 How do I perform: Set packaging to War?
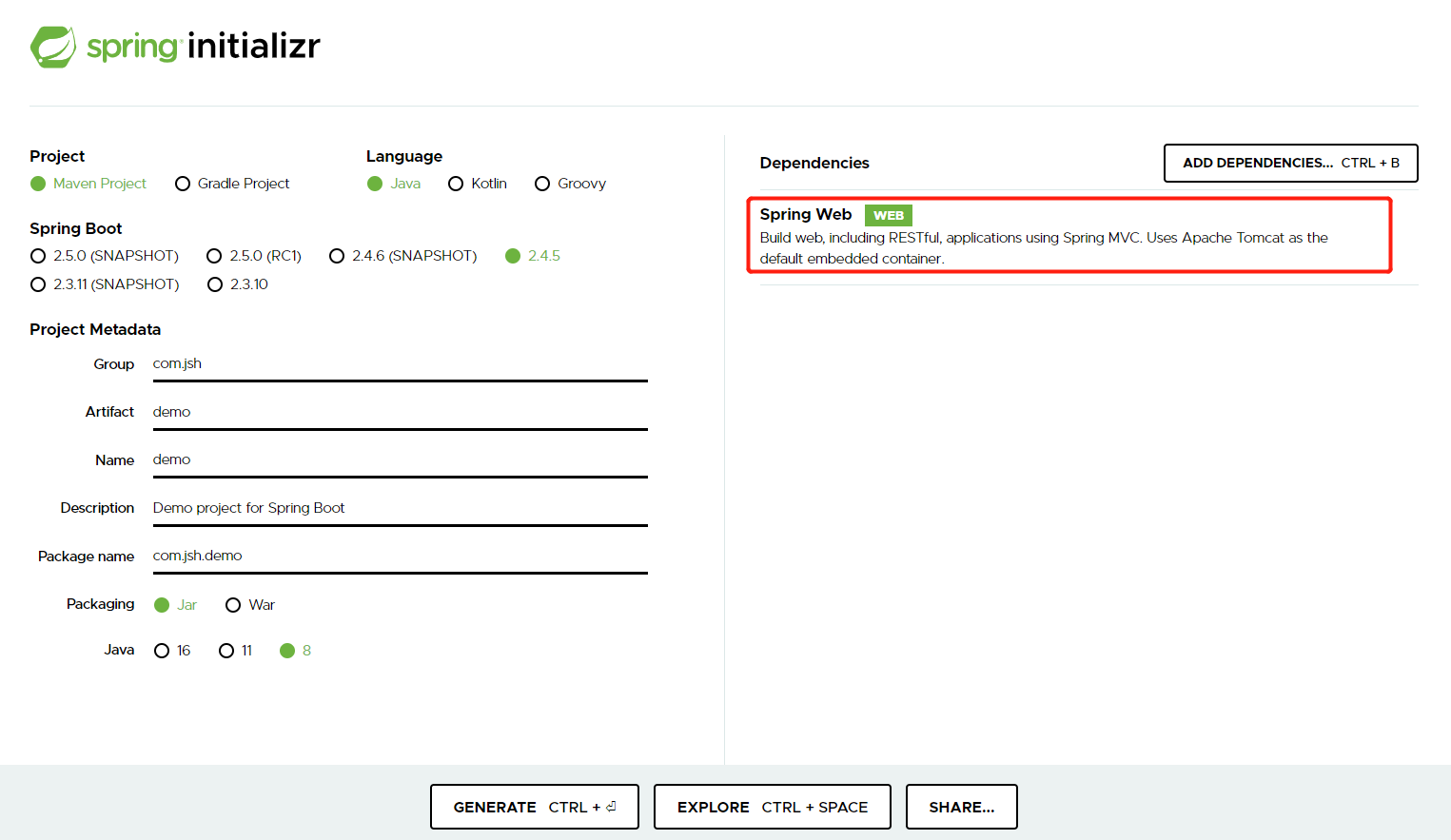click(250, 605)
